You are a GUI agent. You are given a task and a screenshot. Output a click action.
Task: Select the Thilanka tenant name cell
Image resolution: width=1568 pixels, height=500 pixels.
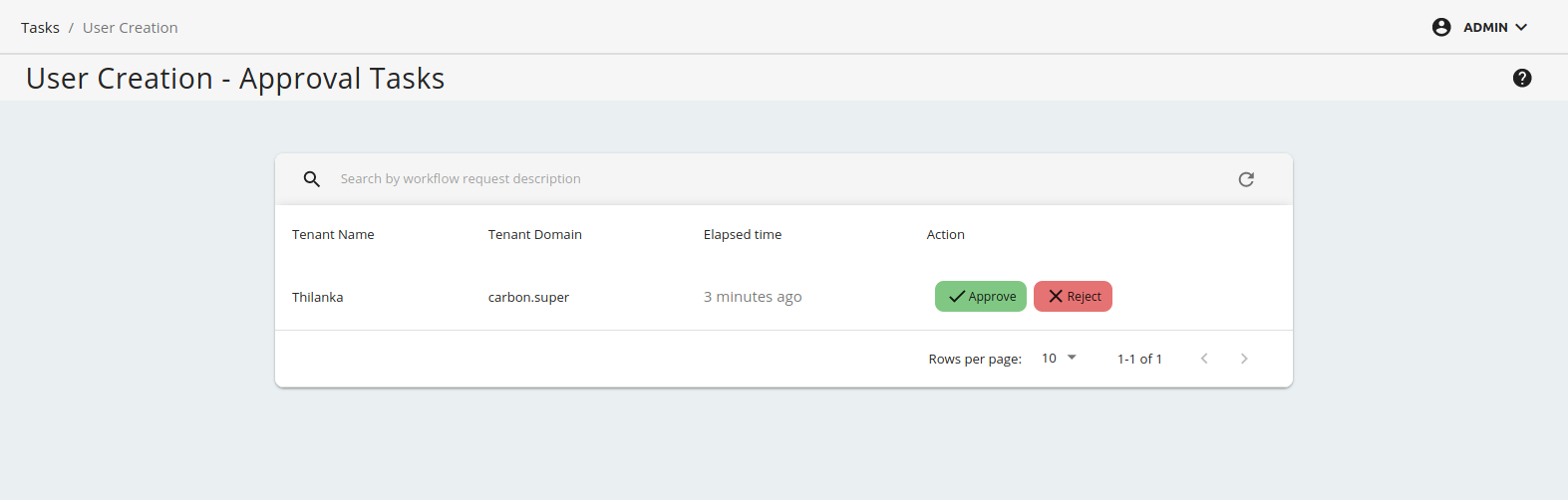pos(317,298)
